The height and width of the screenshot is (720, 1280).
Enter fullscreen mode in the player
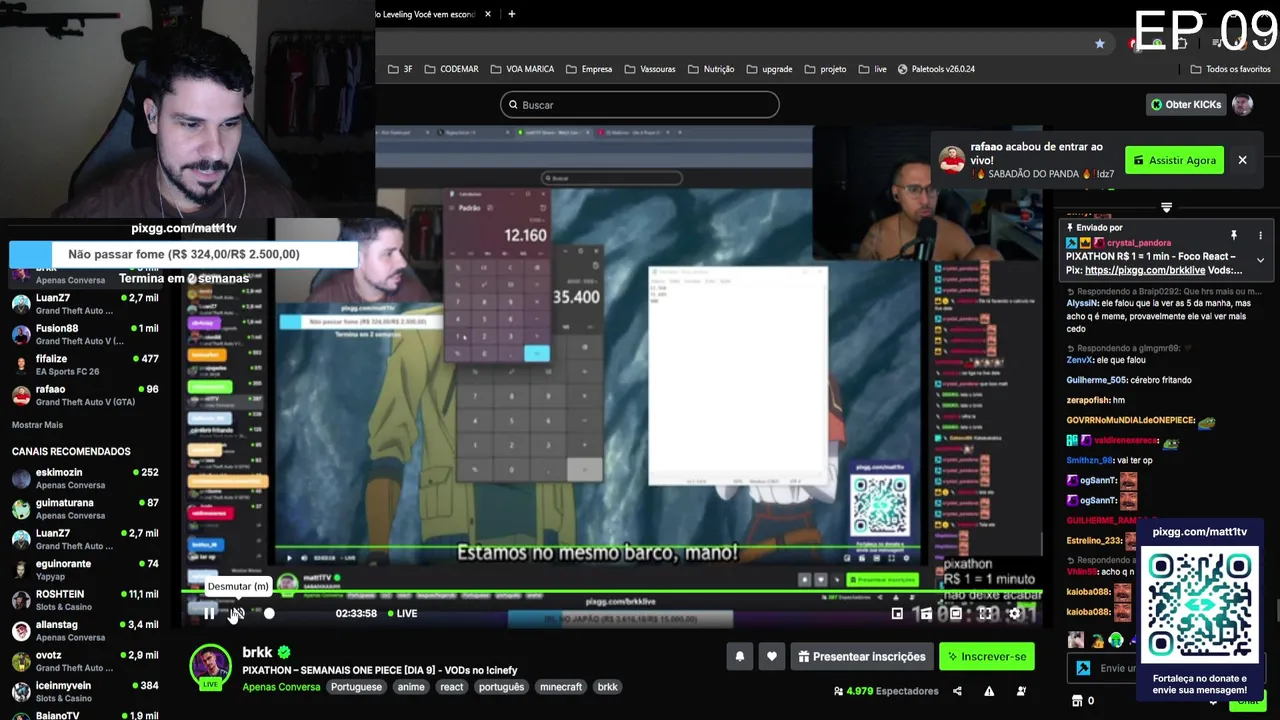coord(985,613)
